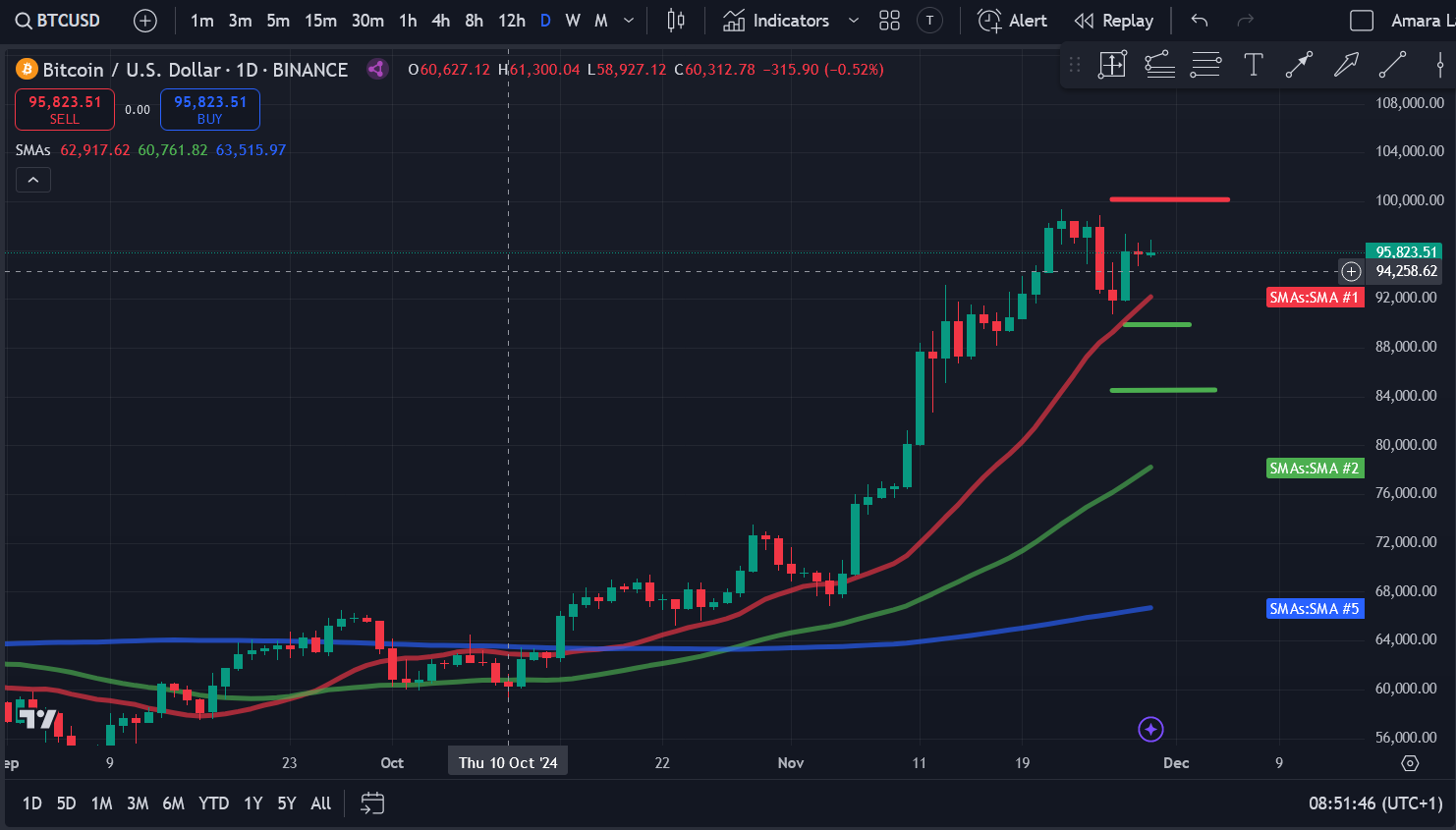Viewport: 1456px width, 830px height.
Task: Set the date range to YTD
Action: coord(213,803)
